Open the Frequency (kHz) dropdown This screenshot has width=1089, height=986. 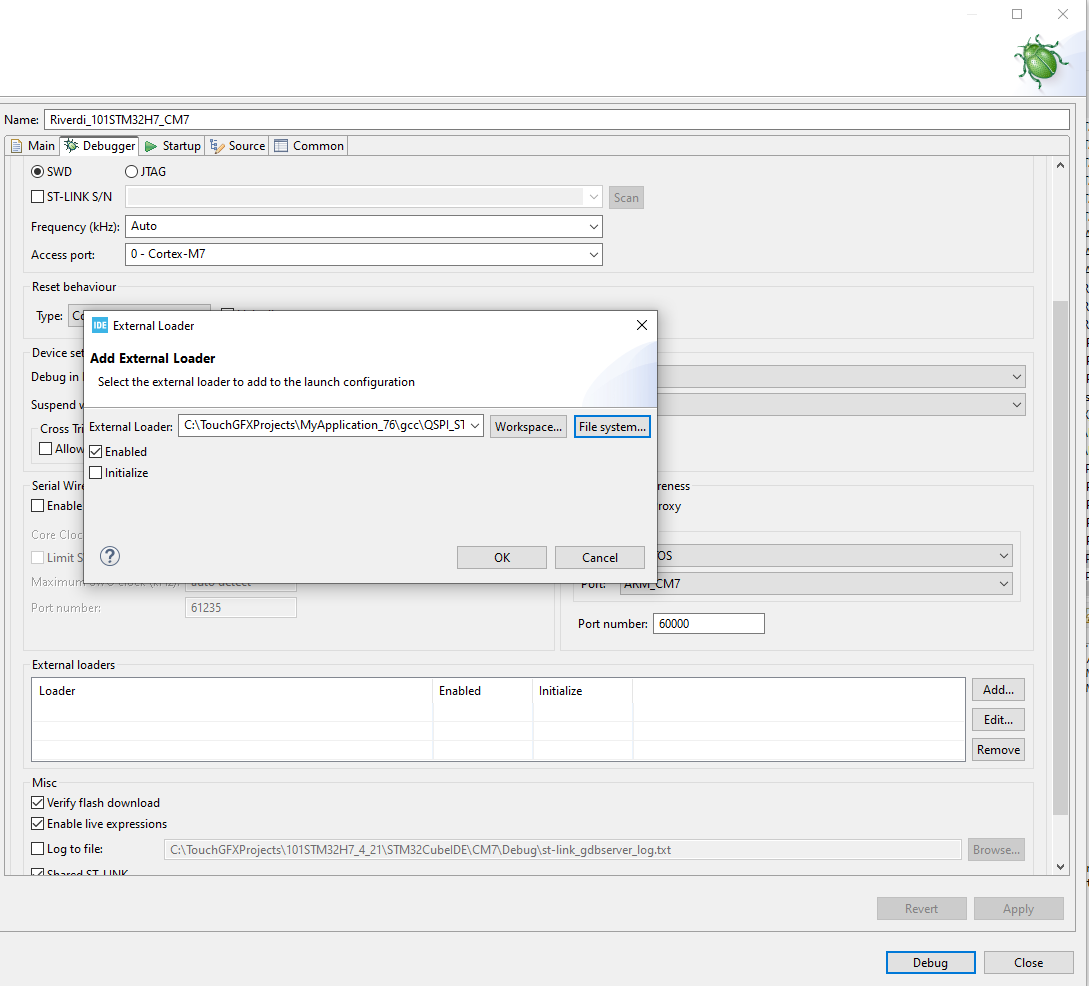594,226
